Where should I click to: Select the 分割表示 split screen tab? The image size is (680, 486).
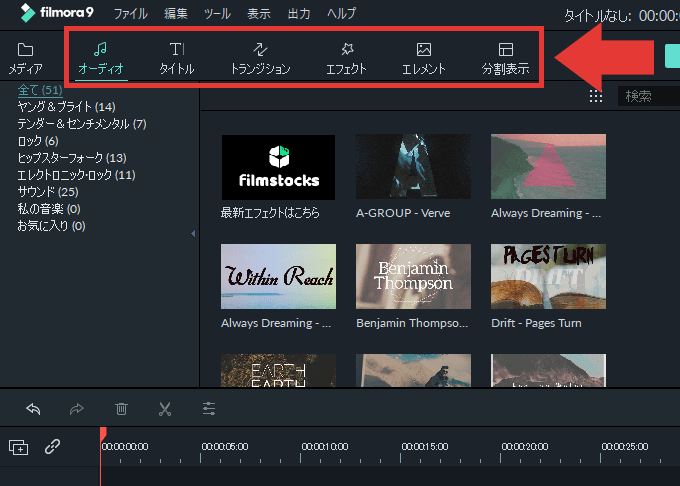505,59
